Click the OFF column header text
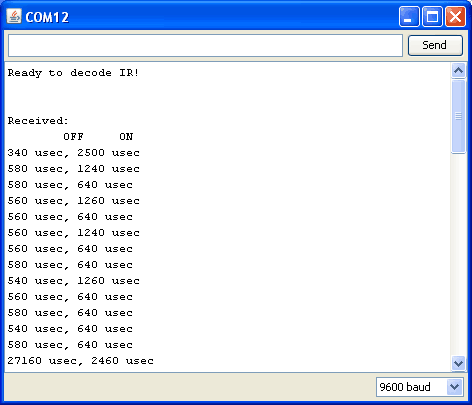 coord(73,137)
